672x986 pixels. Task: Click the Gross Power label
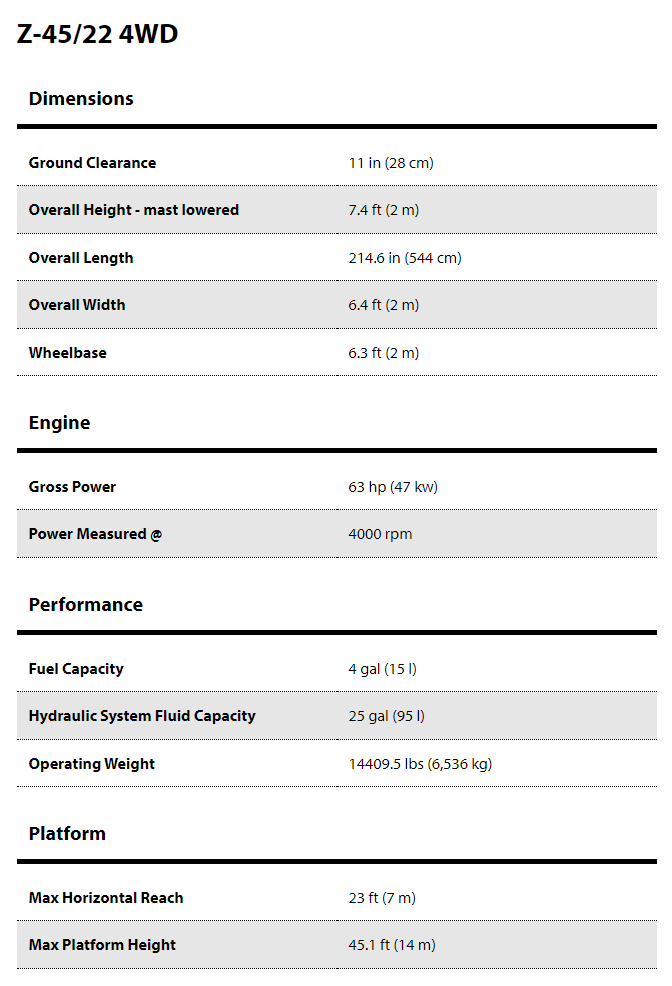tap(72, 487)
